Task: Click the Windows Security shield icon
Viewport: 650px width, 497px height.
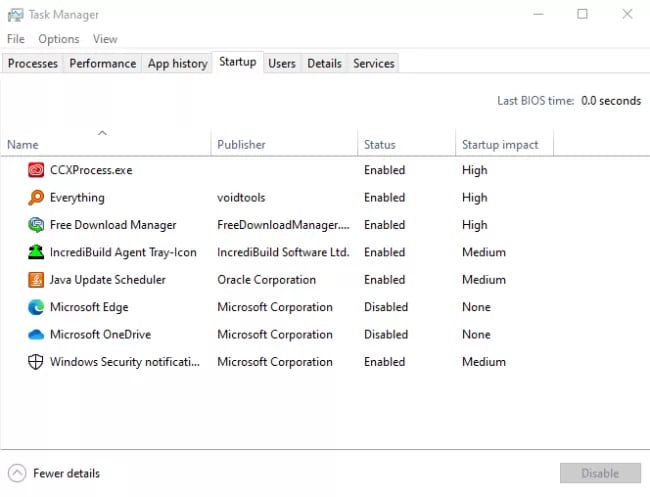Action: pyautogui.click(x=36, y=361)
